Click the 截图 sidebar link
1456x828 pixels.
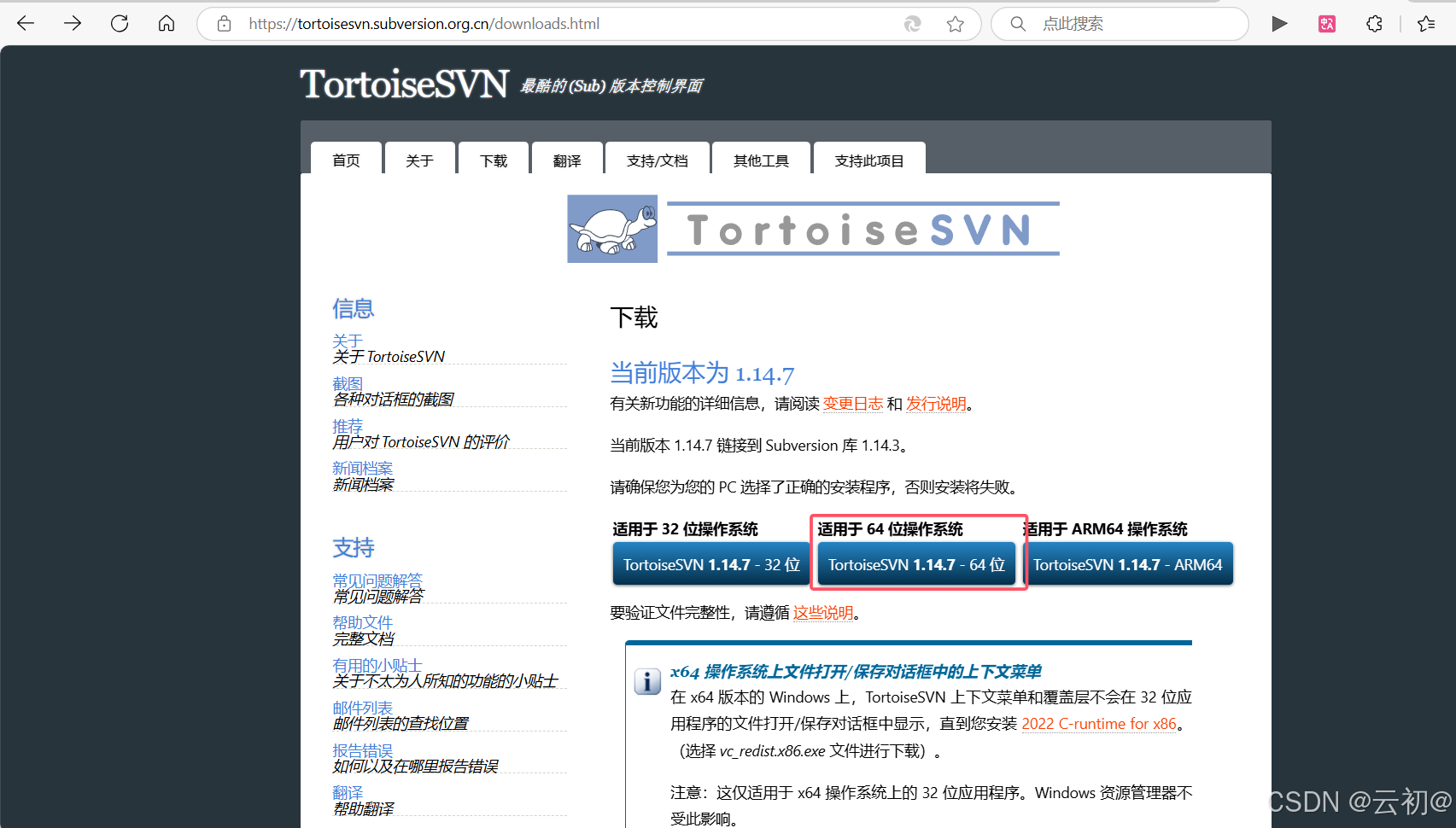(348, 383)
